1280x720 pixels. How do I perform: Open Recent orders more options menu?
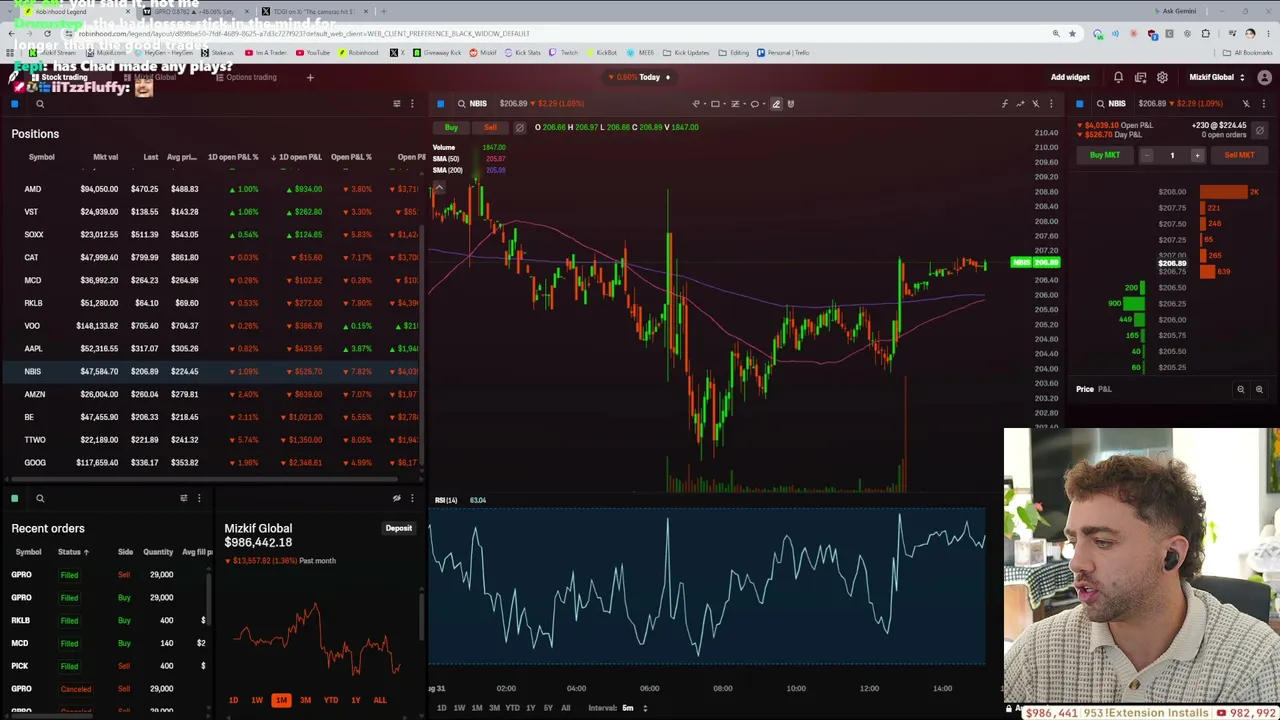[x=198, y=498]
